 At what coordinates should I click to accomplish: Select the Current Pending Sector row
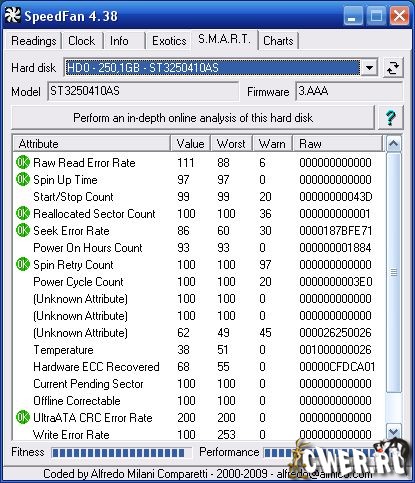199,383
